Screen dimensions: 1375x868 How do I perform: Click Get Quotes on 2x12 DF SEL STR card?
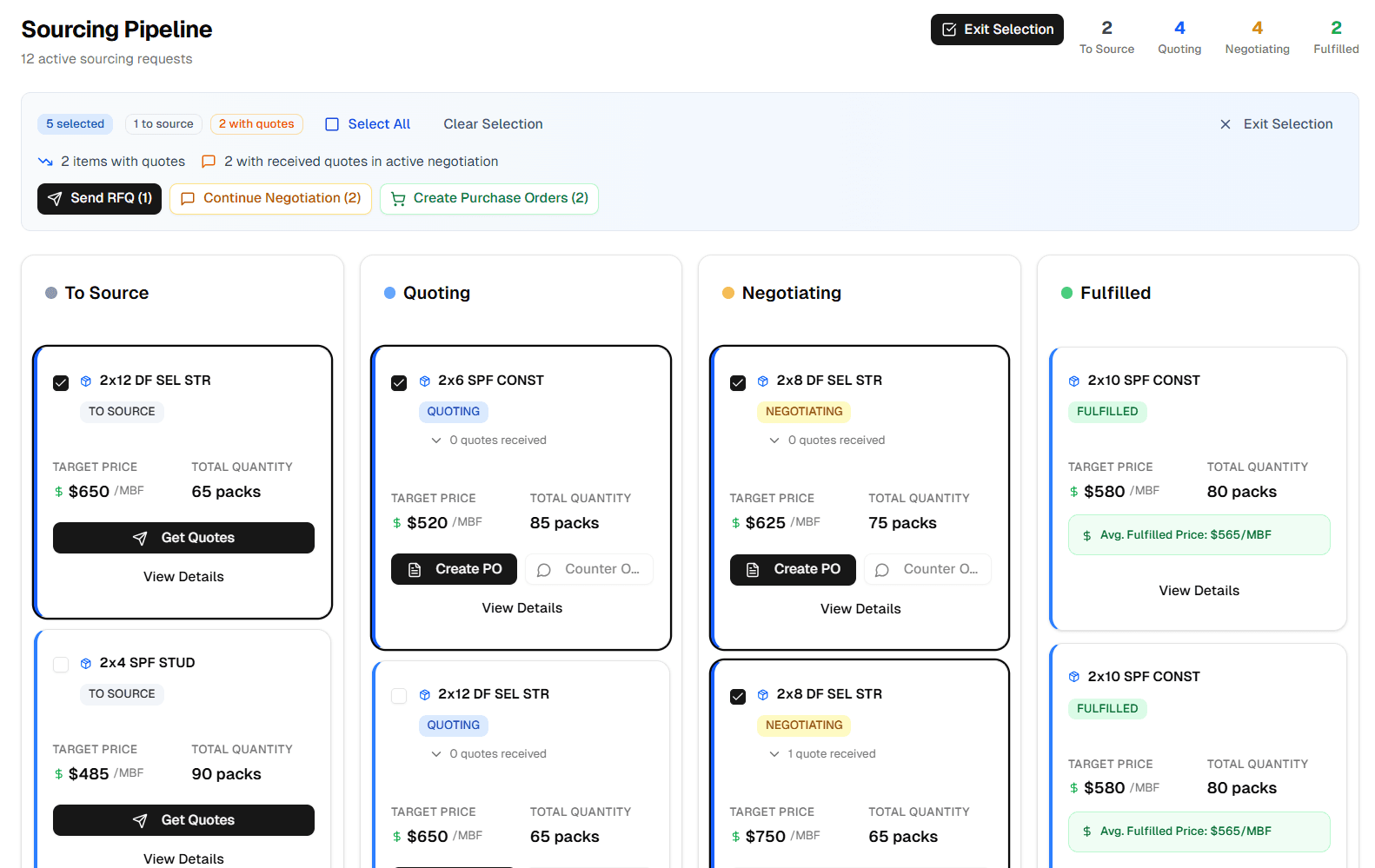tap(183, 538)
